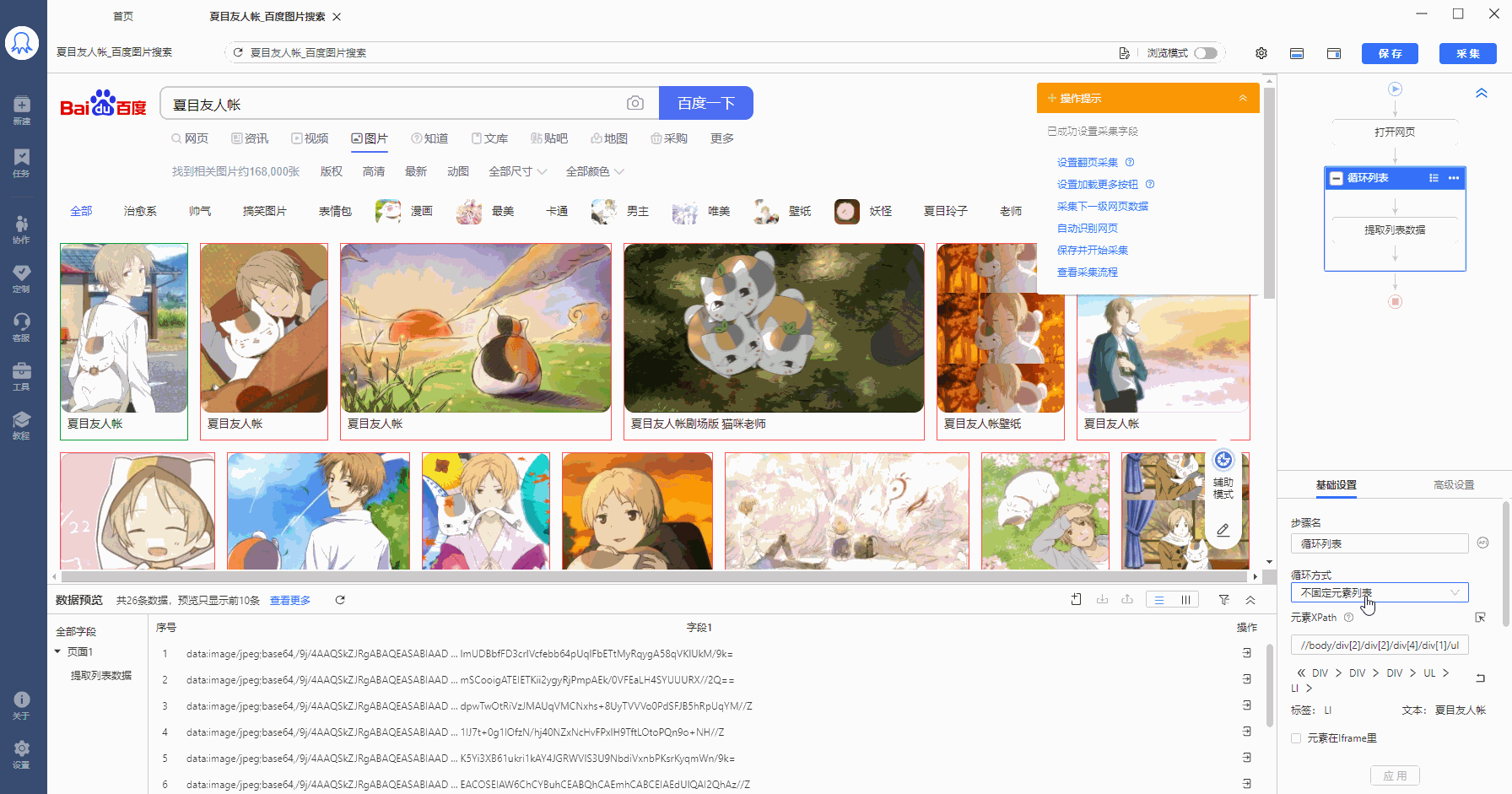Expand the 全部颜色 color dropdown
Image resolution: width=1512 pixels, height=794 pixels.
pyautogui.click(x=595, y=171)
